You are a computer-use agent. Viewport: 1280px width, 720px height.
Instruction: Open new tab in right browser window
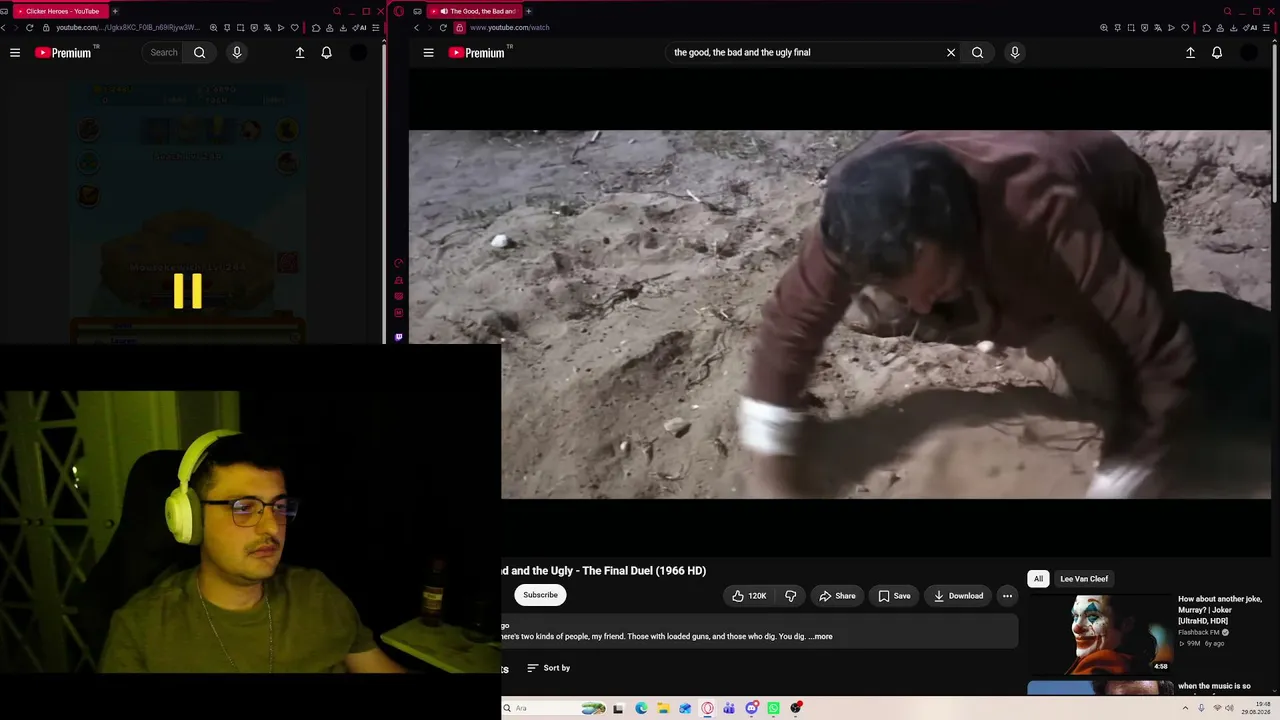pyautogui.click(x=529, y=11)
